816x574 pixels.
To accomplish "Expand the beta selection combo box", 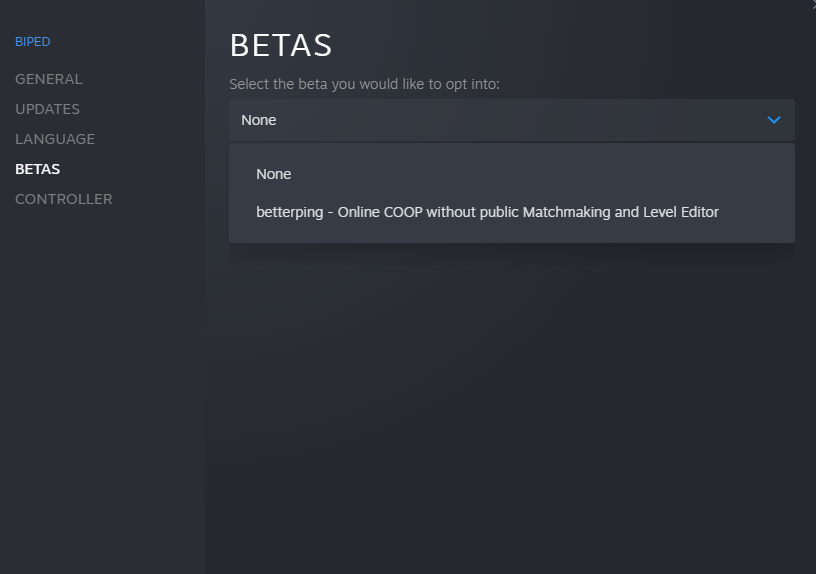I will click(511, 120).
